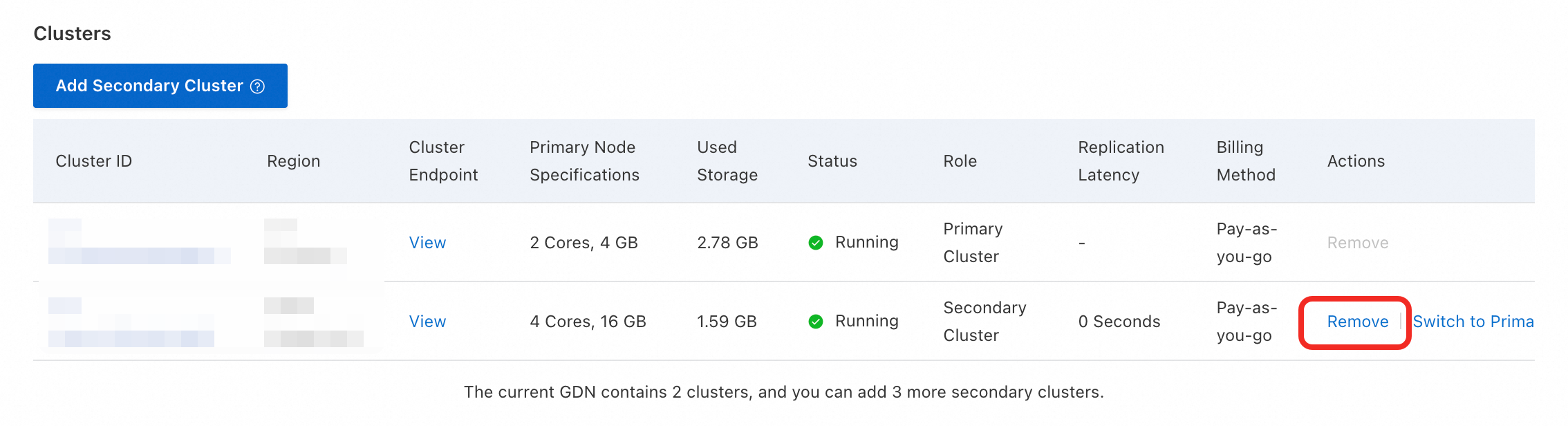Click the Status column header

click(x=832, y=161)
